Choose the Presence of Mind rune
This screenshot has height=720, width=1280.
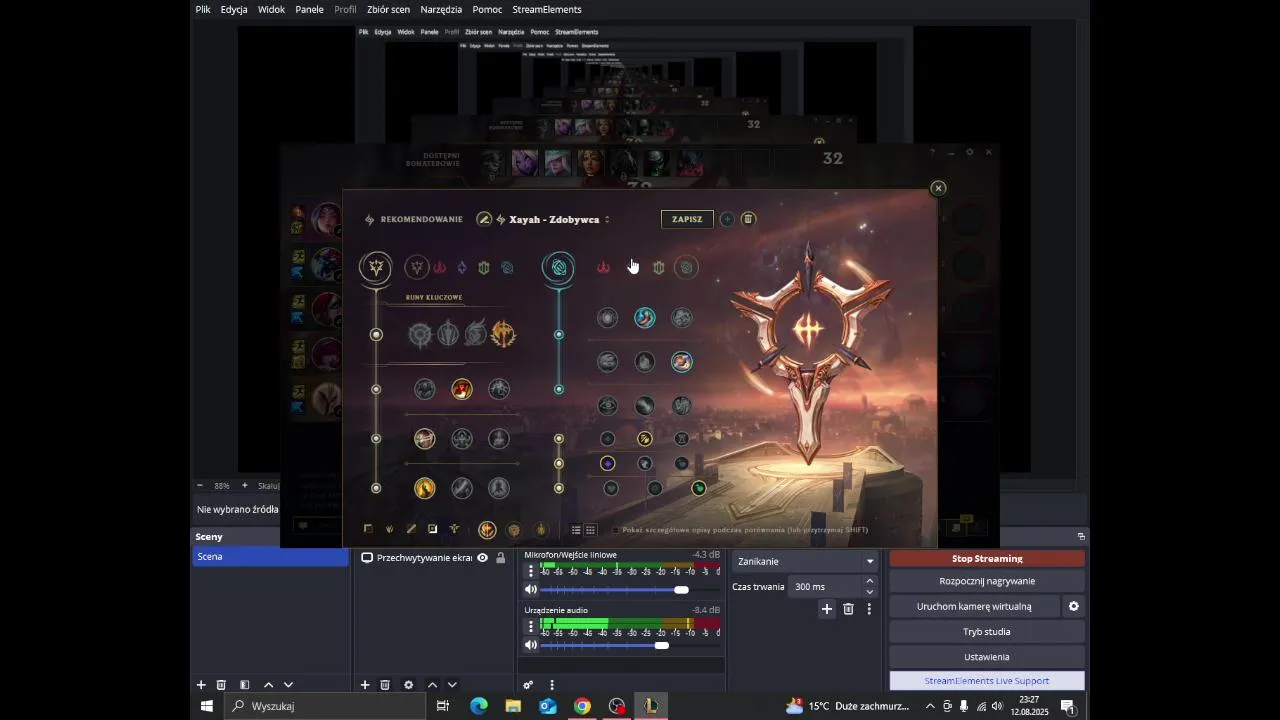(x=498, y=389)
